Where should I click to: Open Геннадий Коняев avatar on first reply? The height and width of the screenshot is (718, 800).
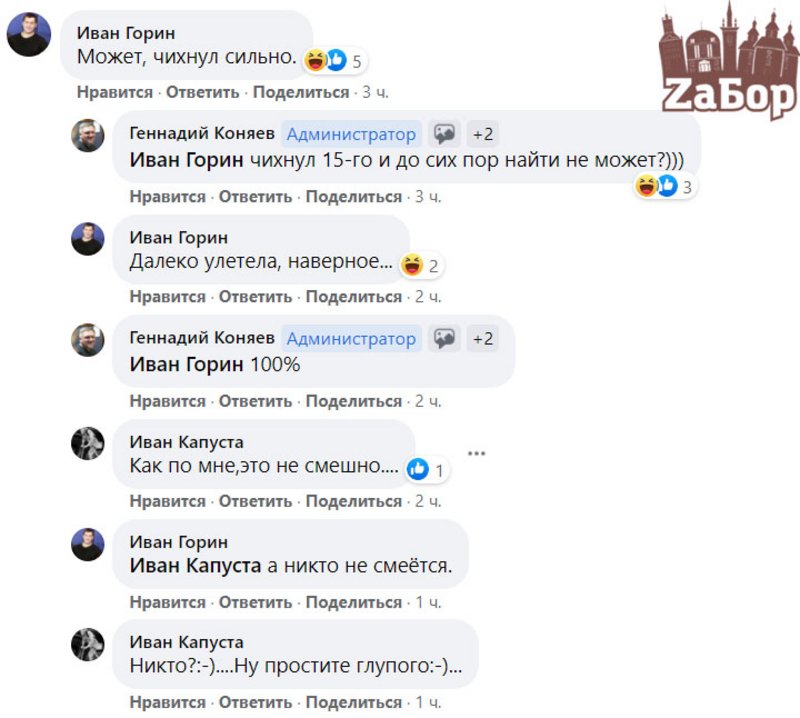tap(87, 136)
